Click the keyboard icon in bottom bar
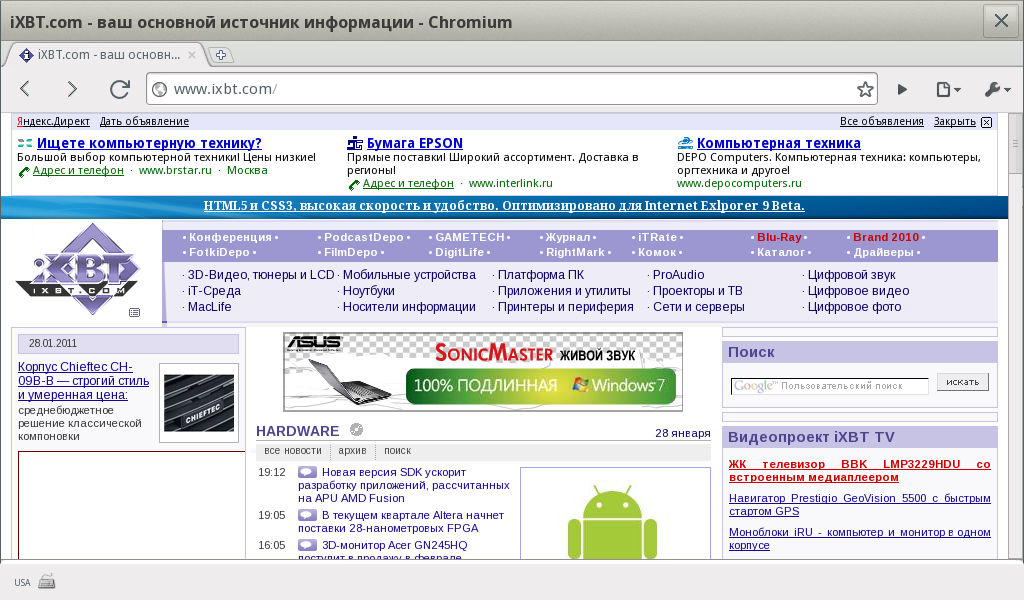 point(46,581)
